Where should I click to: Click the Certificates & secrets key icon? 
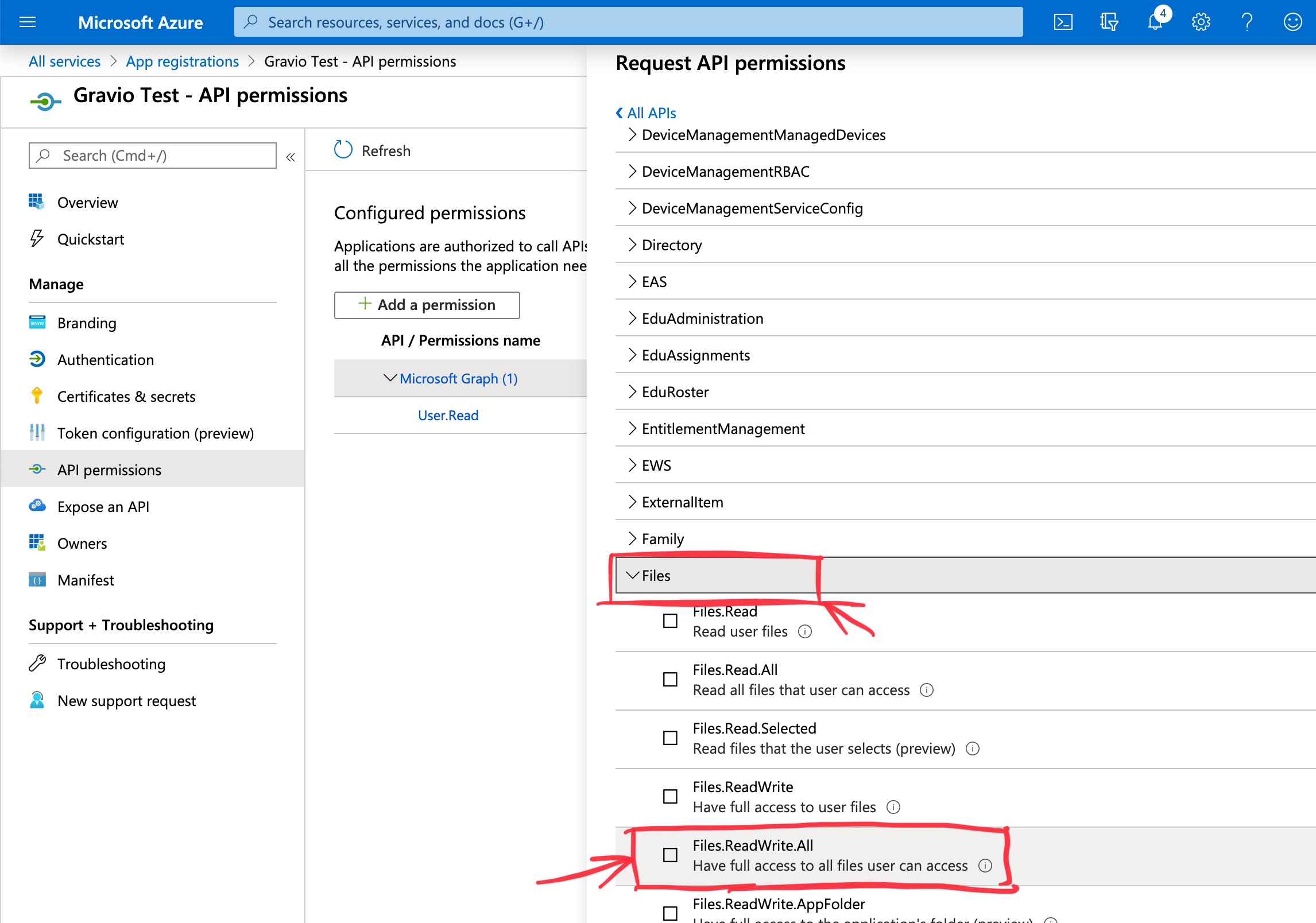[37, 395]
